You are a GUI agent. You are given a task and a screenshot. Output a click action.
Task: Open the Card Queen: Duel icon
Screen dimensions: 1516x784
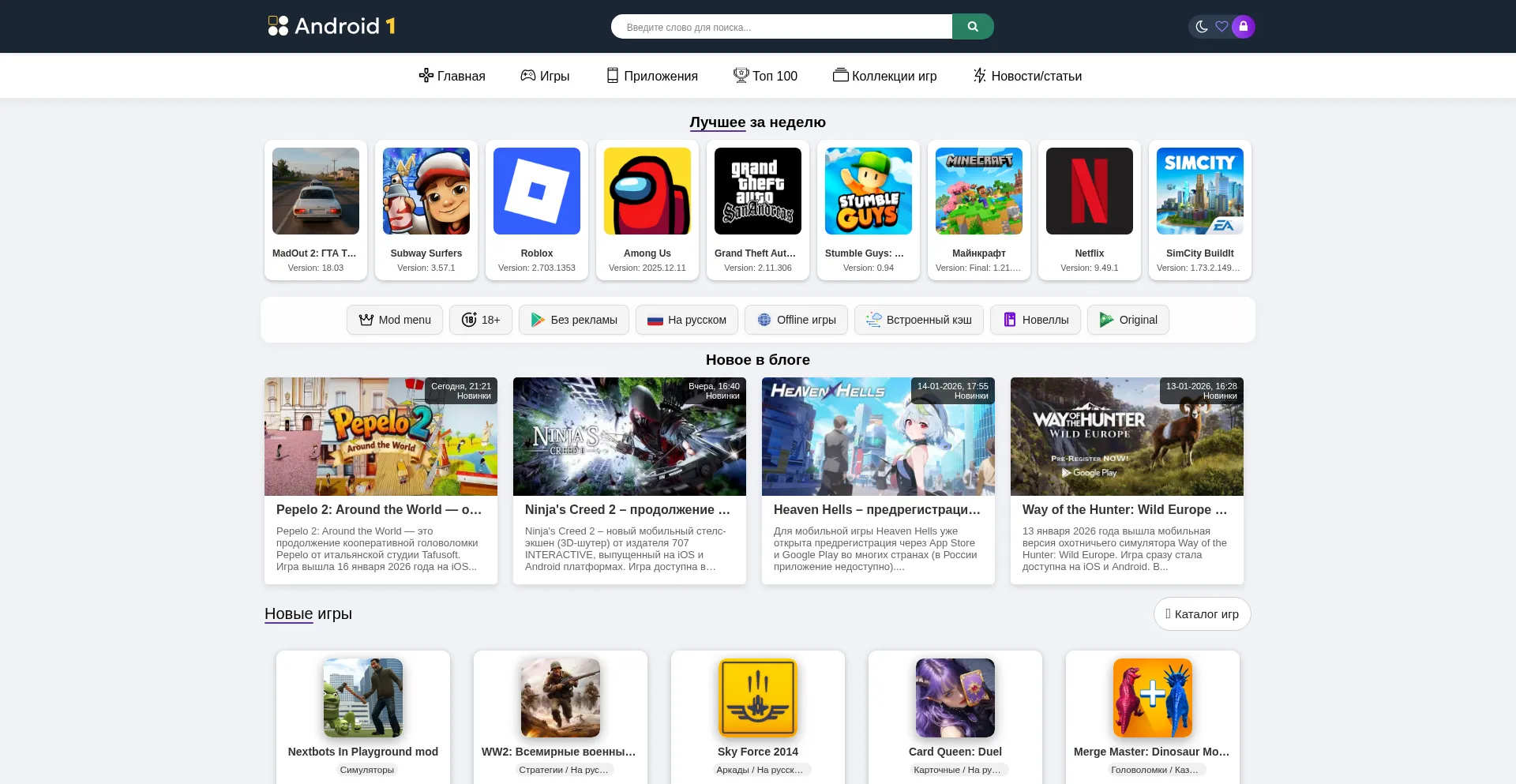[955, 698]
